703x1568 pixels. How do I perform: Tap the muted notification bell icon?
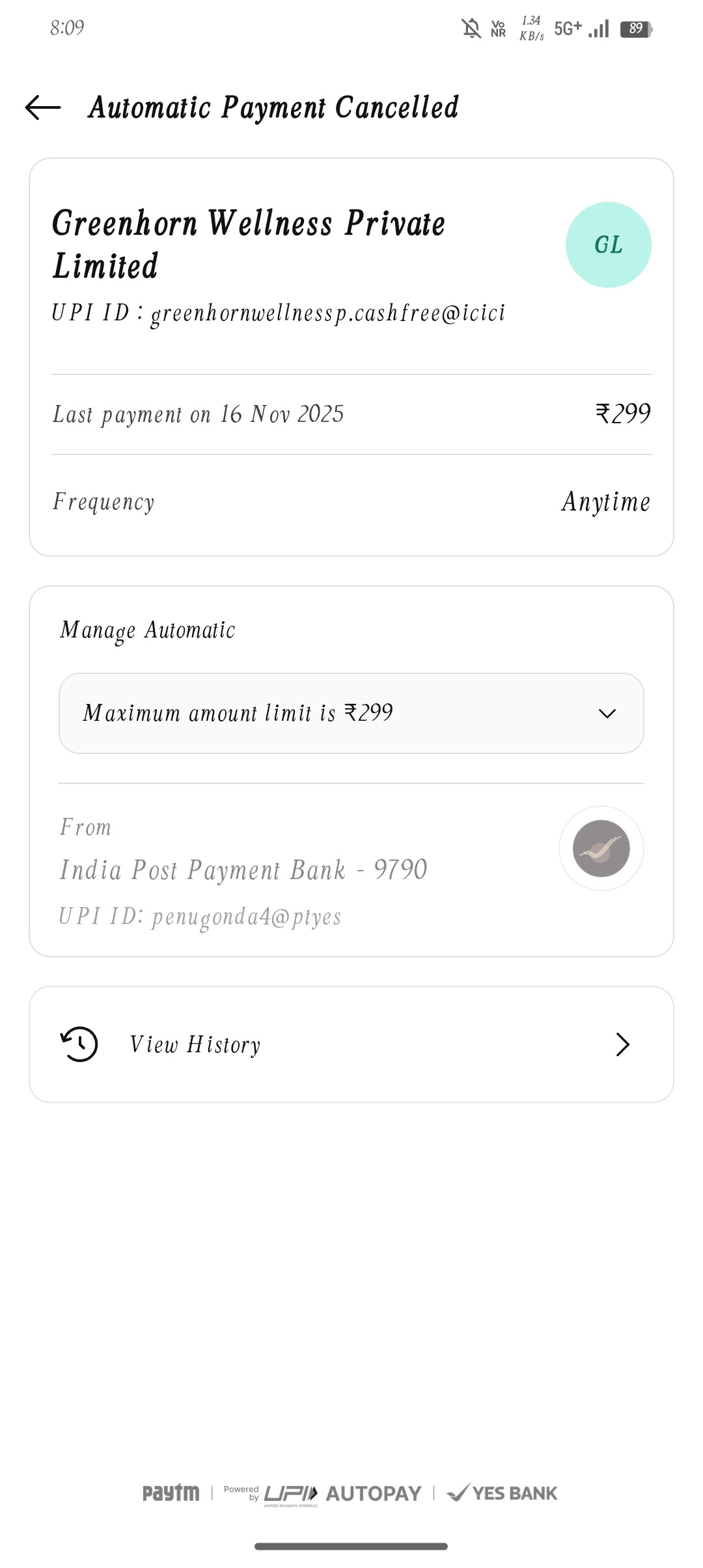coord(471,29)
